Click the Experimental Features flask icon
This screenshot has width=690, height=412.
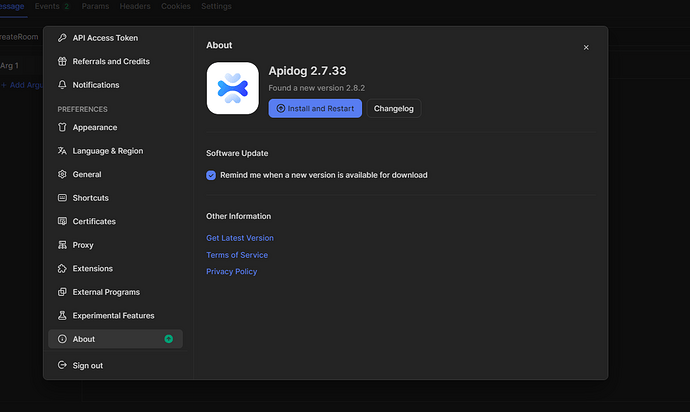point(62,316)
